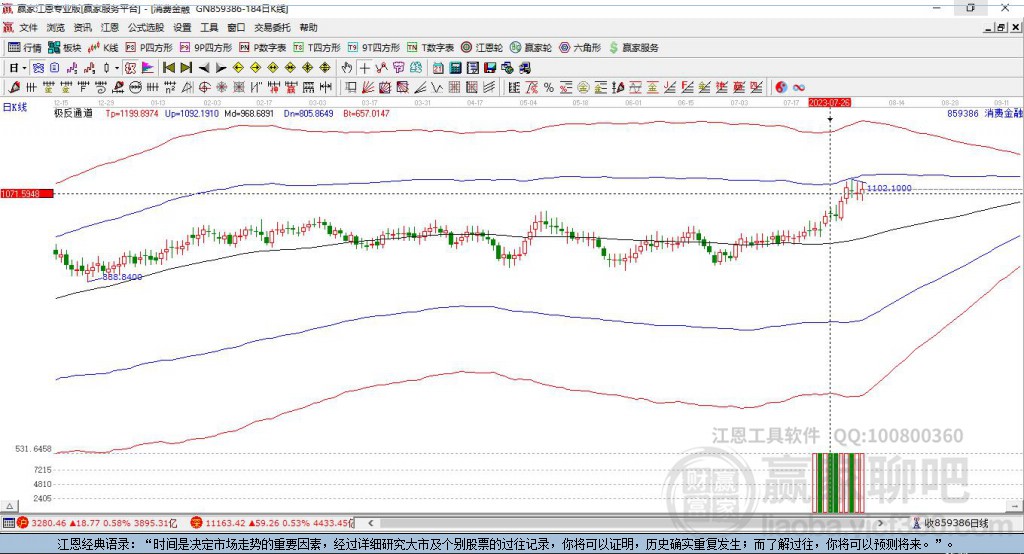Open the 9P四方形 tool
This screenshot has height=554, width=1024.
tap(205, 48)
